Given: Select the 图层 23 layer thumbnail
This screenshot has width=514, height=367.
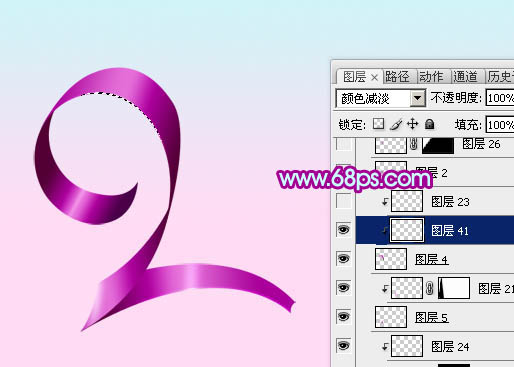Looking at the screenshot, I should coord(407,201).
